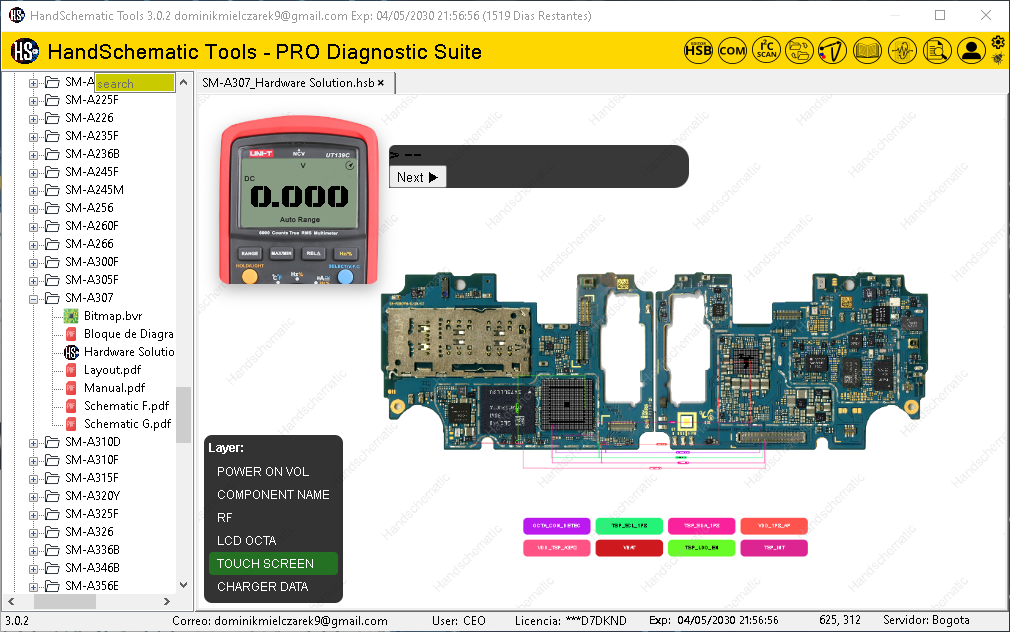
Task: Select the RF layer
Action: [273, 518]
